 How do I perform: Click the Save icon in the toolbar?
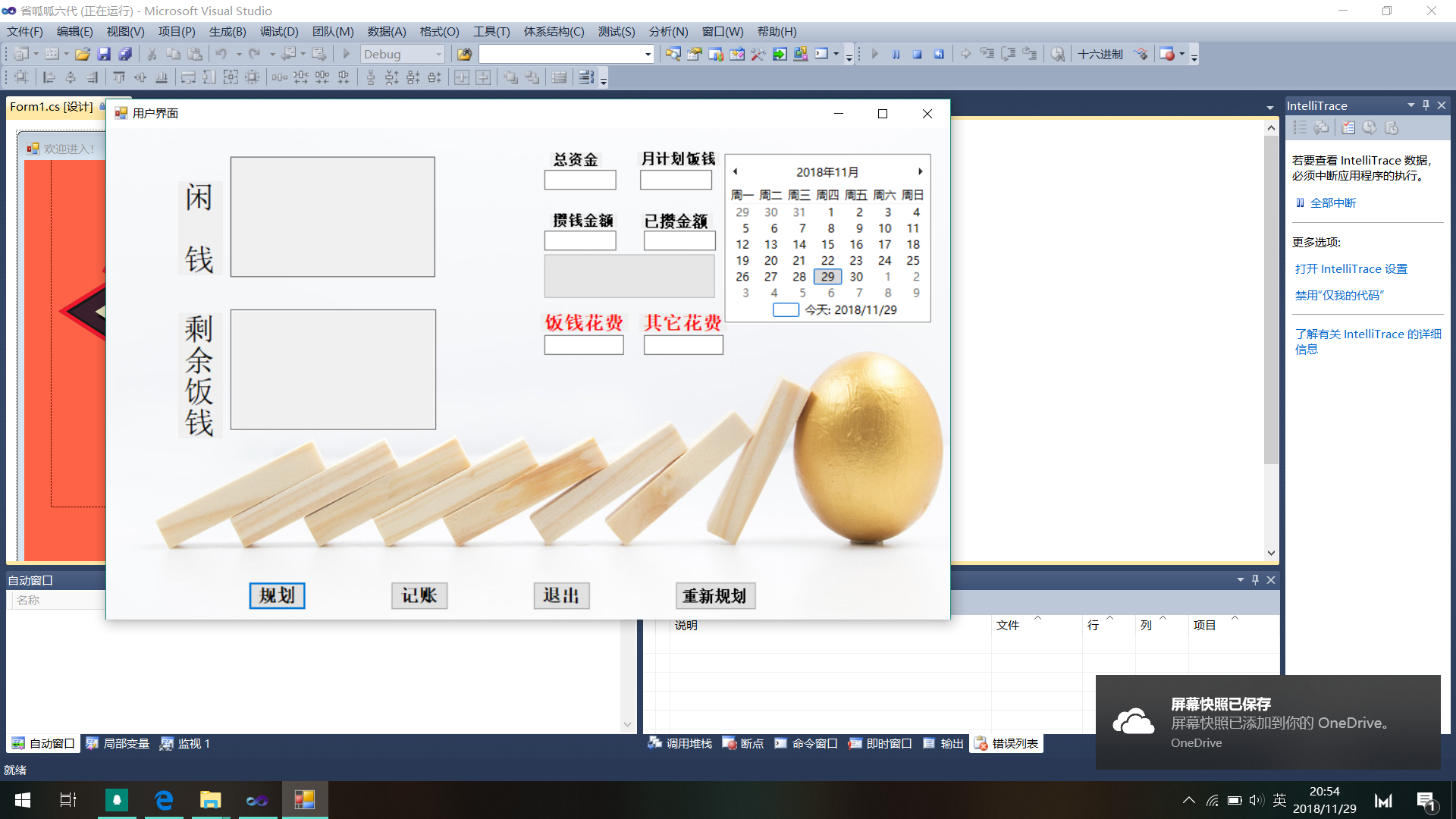(104, 54)
